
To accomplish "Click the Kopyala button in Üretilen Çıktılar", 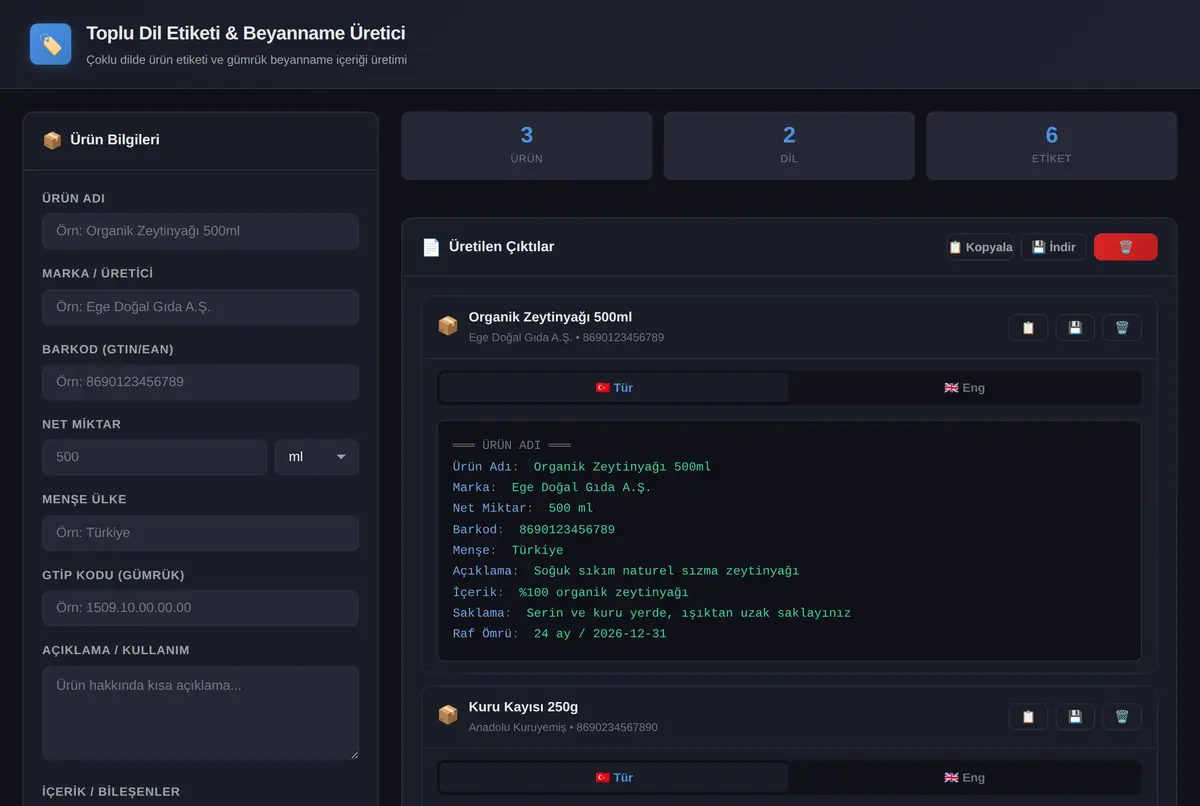I will pyautogui.click(x=980, y=247).
